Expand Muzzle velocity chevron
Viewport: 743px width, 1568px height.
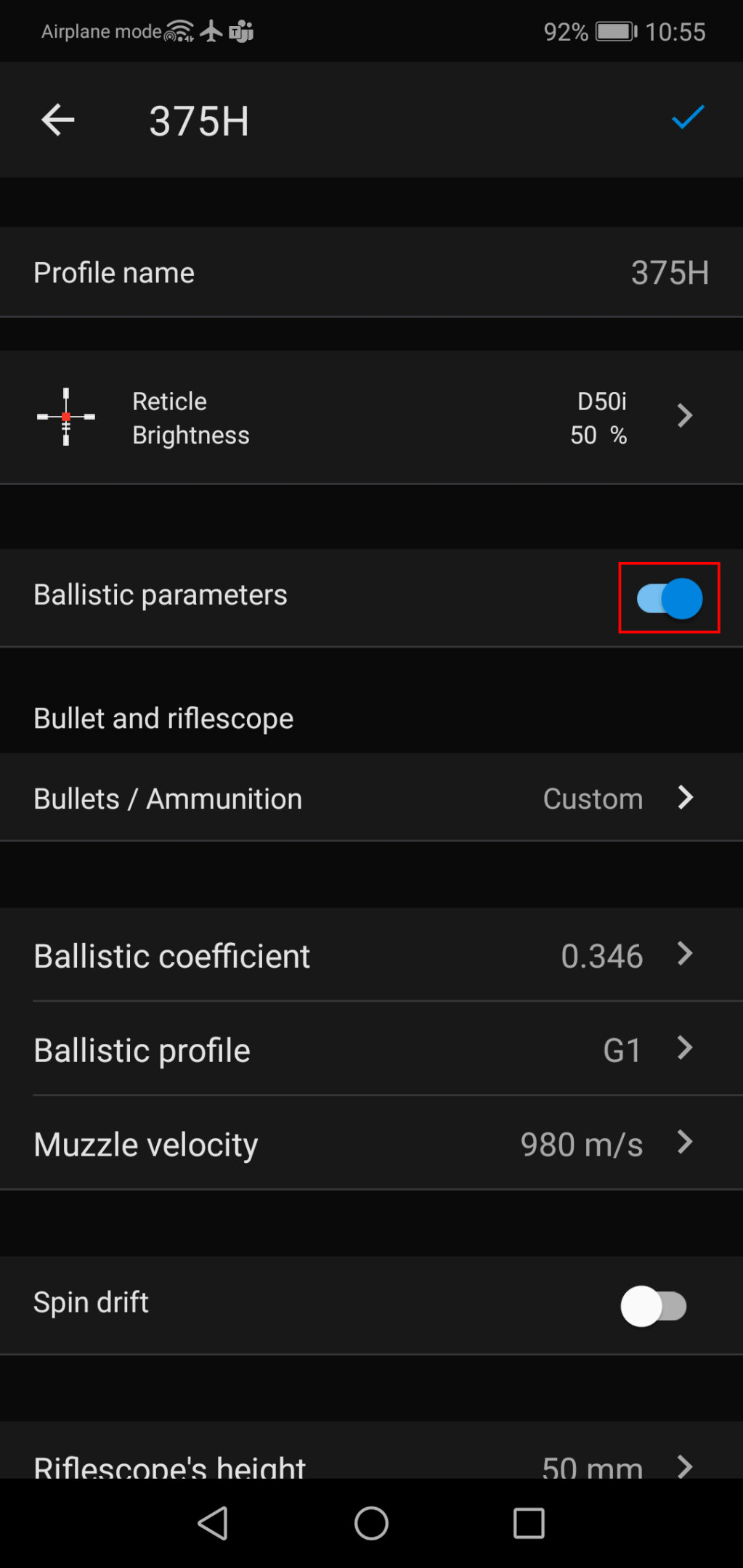pos(685,1143)
